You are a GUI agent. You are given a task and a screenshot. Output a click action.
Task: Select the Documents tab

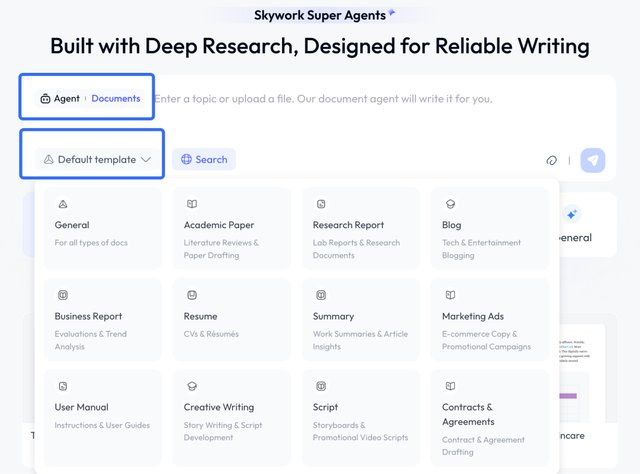[x=116, y=98]
